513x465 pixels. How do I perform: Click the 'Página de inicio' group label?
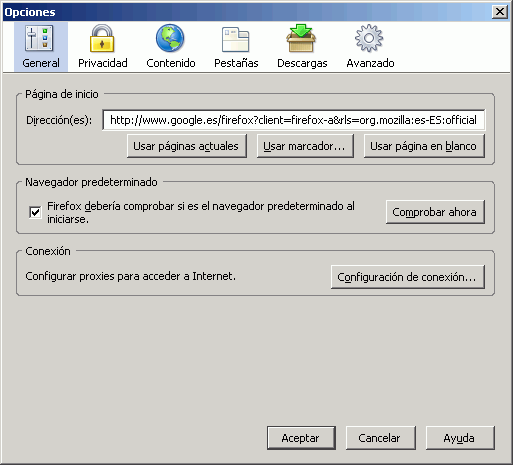[x=62, y=94]
